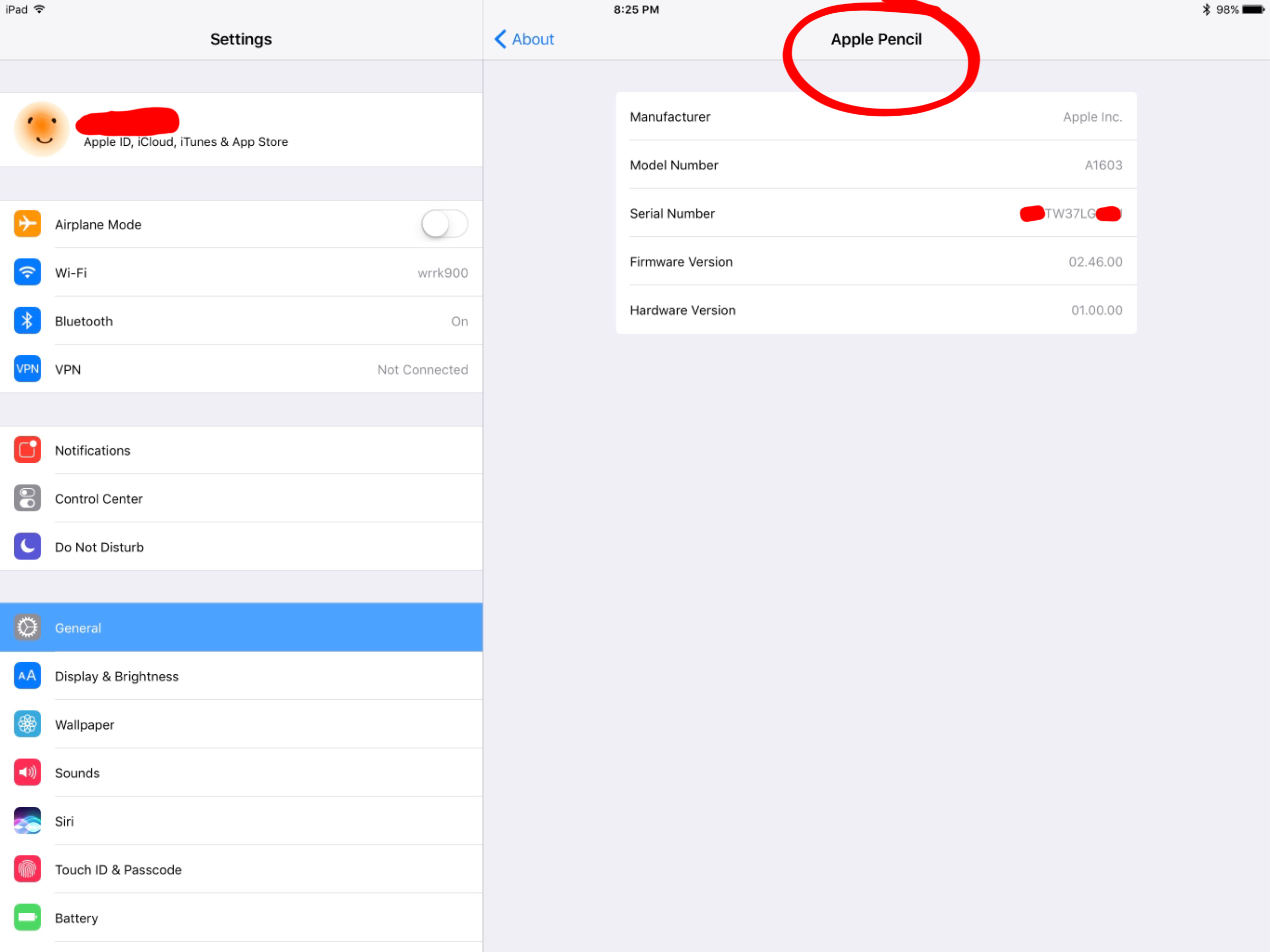Screen dimensions: 1270x952
Task: Tap the Wi-Fi settings icon
Action: pyautogui.click(x=26, y=272)
